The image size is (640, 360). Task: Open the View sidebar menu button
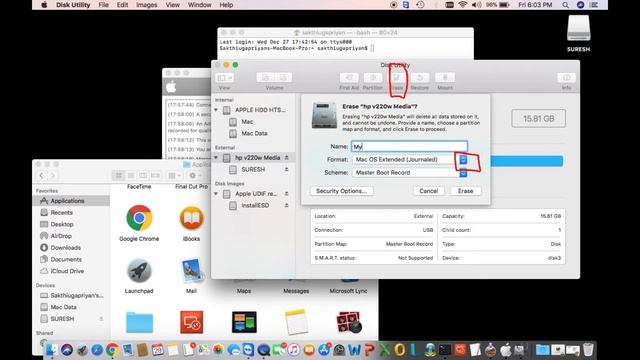pyautogui.click(x=224, y=78)
